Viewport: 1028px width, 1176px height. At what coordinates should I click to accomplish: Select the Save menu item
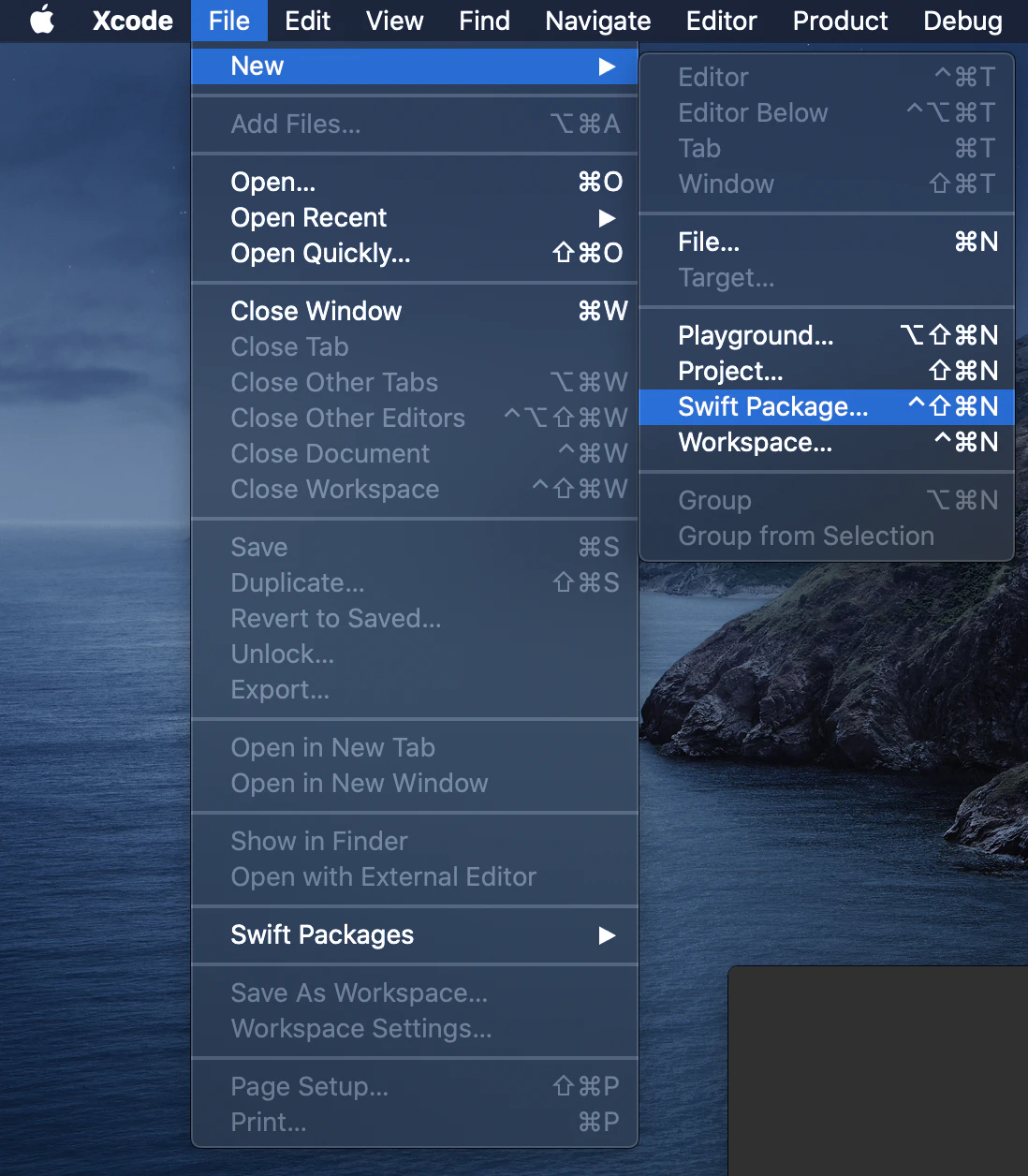point(415,547)
